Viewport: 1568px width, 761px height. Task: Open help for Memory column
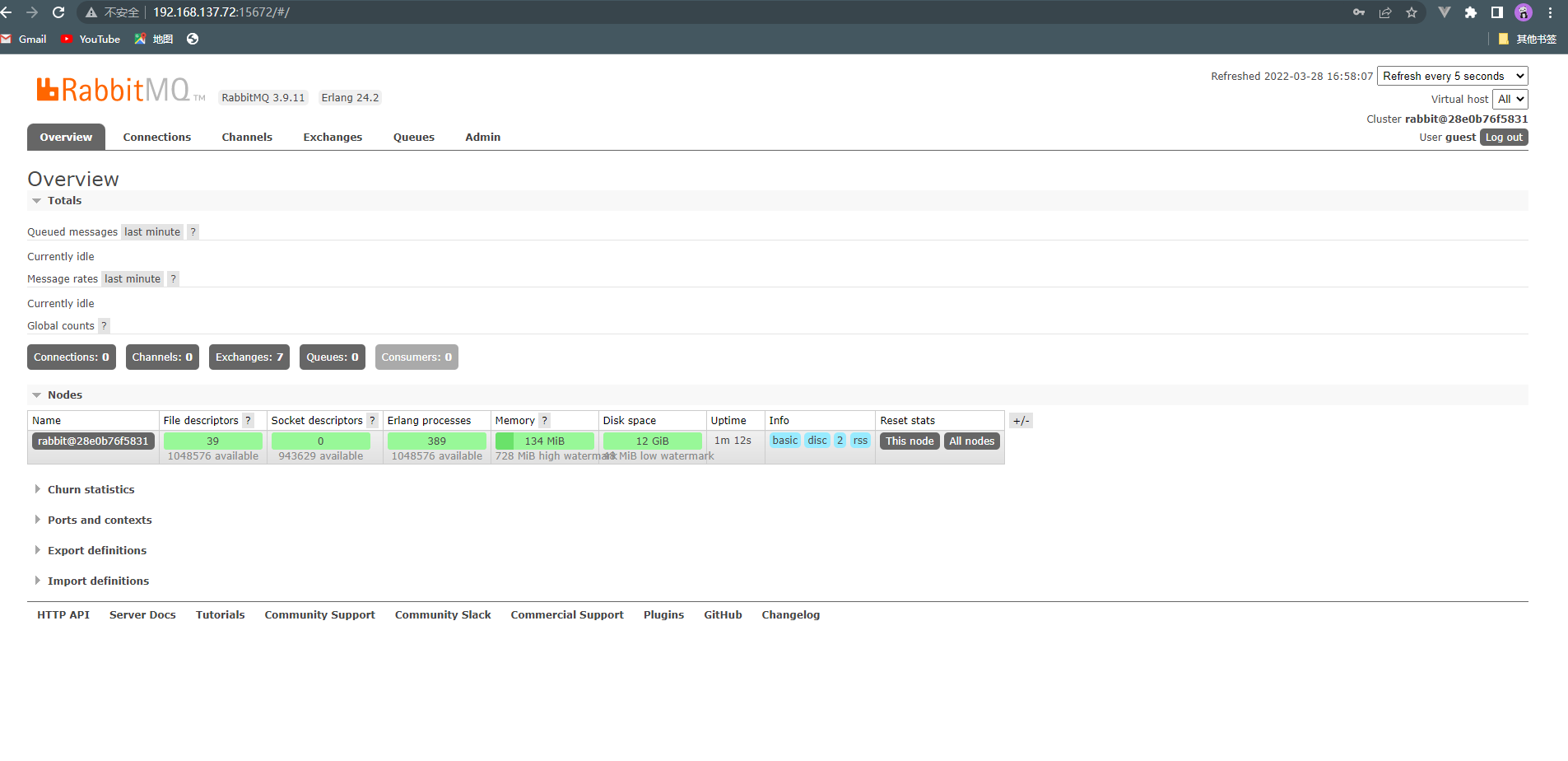tap(545, 421)
